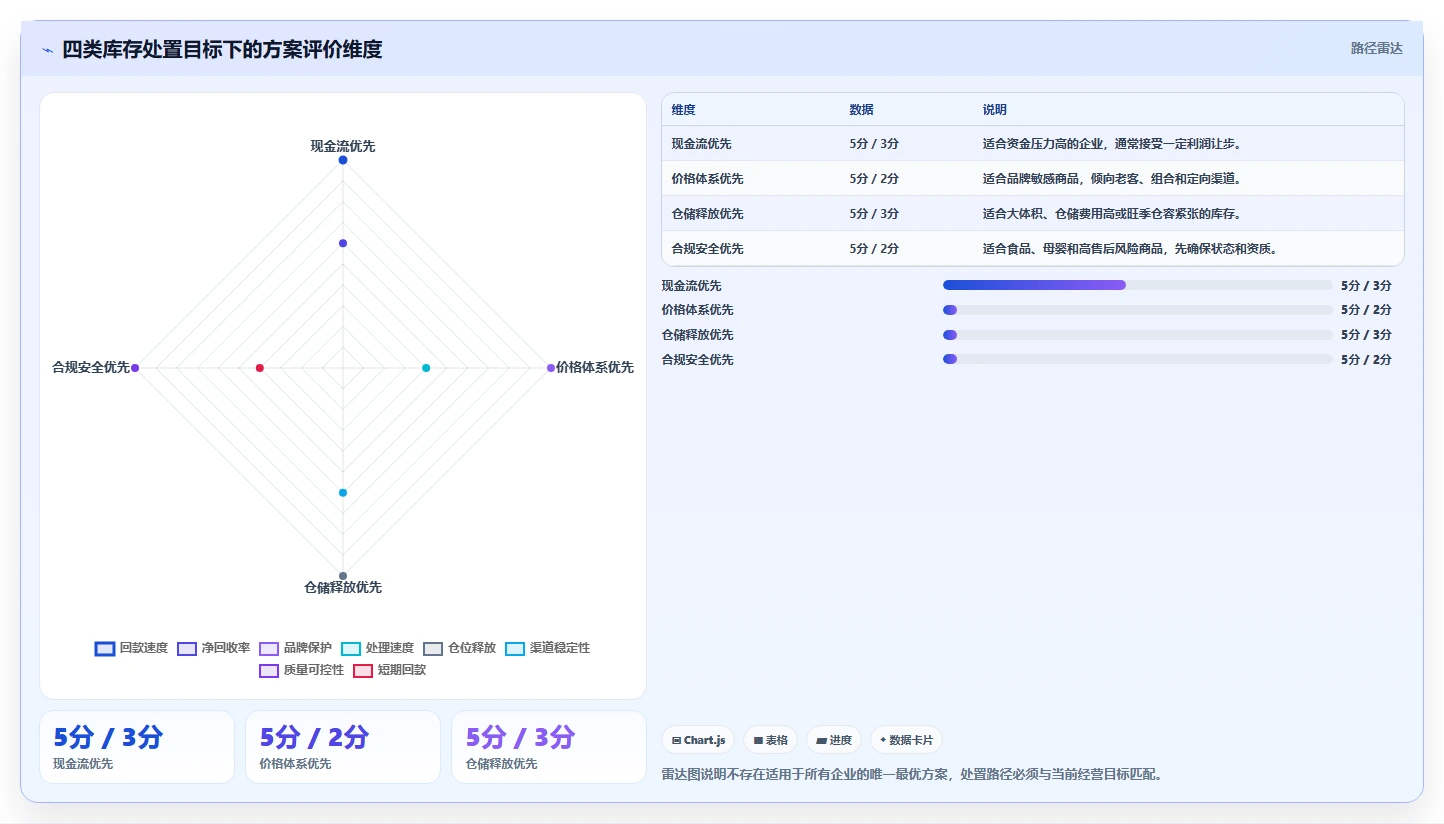The height and width of the screenshot is (824, 1444).
Task: Click the 数据 table column header
Action: point(862,110)
